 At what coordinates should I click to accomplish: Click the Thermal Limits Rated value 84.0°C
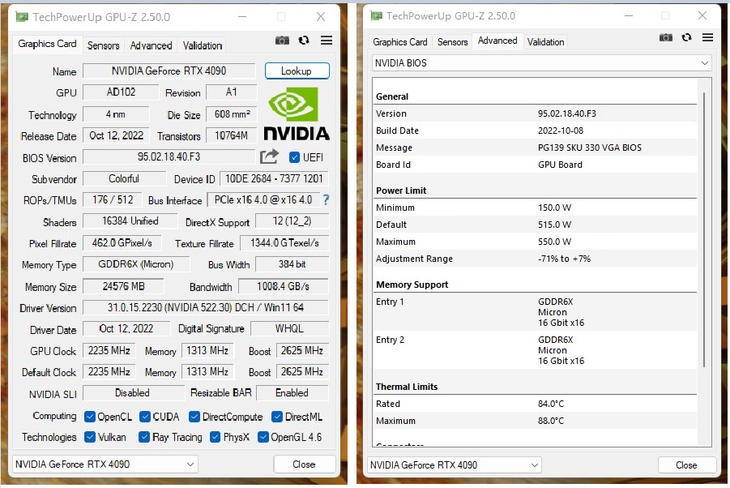(551, 404)
